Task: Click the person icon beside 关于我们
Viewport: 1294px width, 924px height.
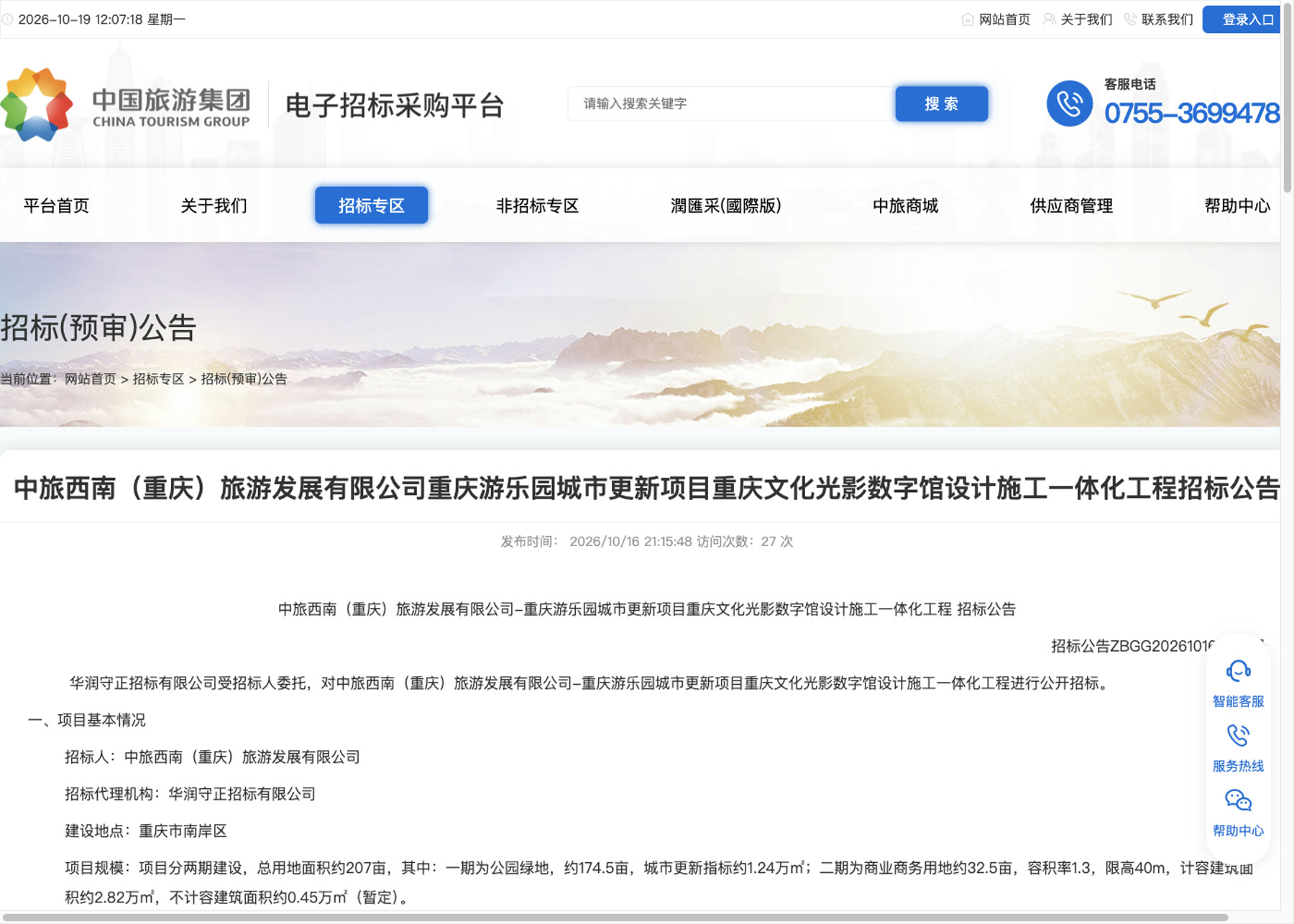Action: [x=1050, y=19]
